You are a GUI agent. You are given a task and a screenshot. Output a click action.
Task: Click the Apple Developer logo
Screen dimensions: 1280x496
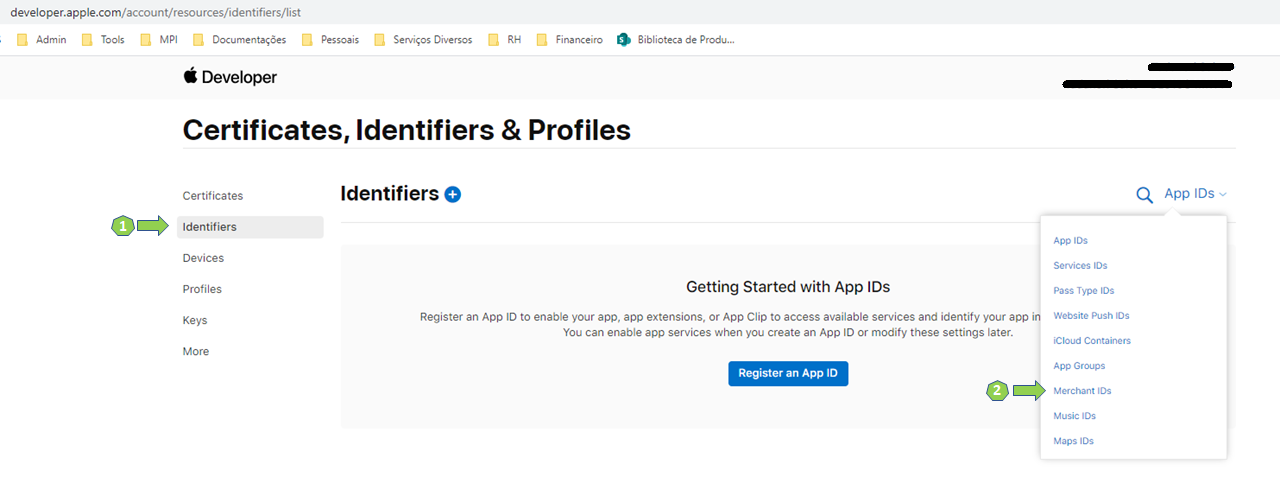[230, 77]
